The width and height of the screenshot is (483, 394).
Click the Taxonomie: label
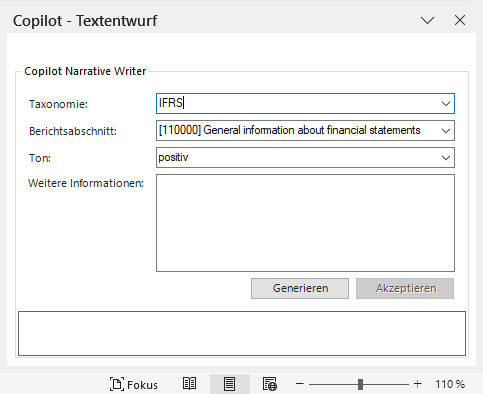click(58, 104)
